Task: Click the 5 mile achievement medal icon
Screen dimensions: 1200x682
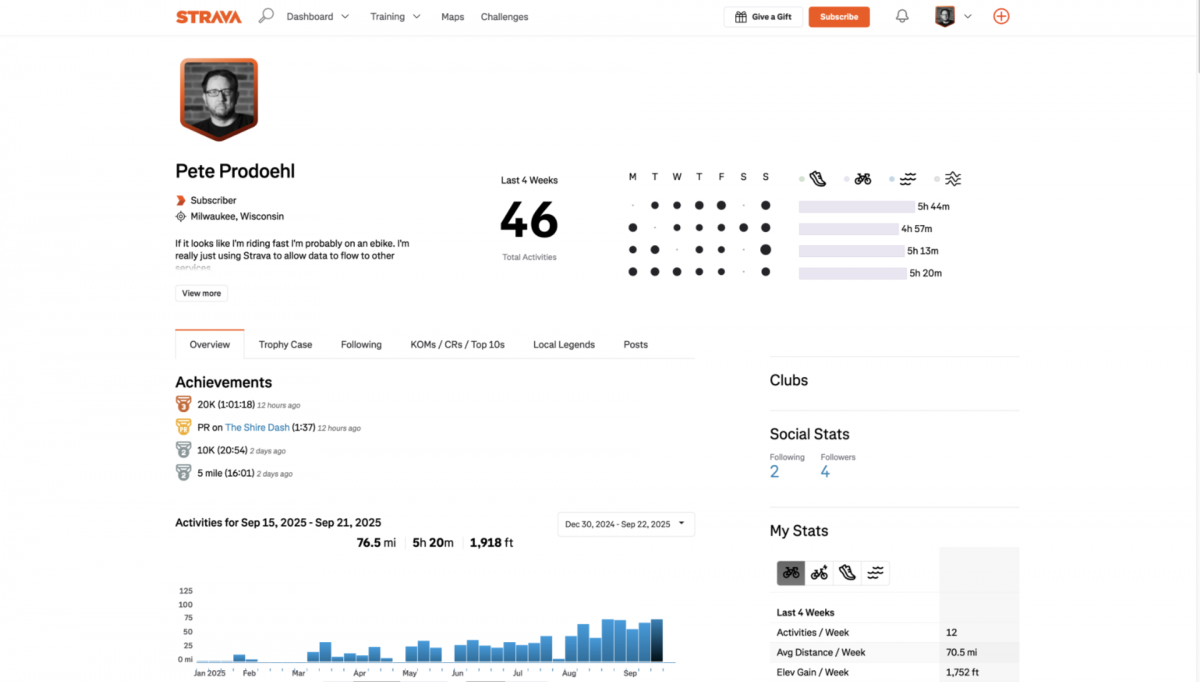Action: (183, 473)
